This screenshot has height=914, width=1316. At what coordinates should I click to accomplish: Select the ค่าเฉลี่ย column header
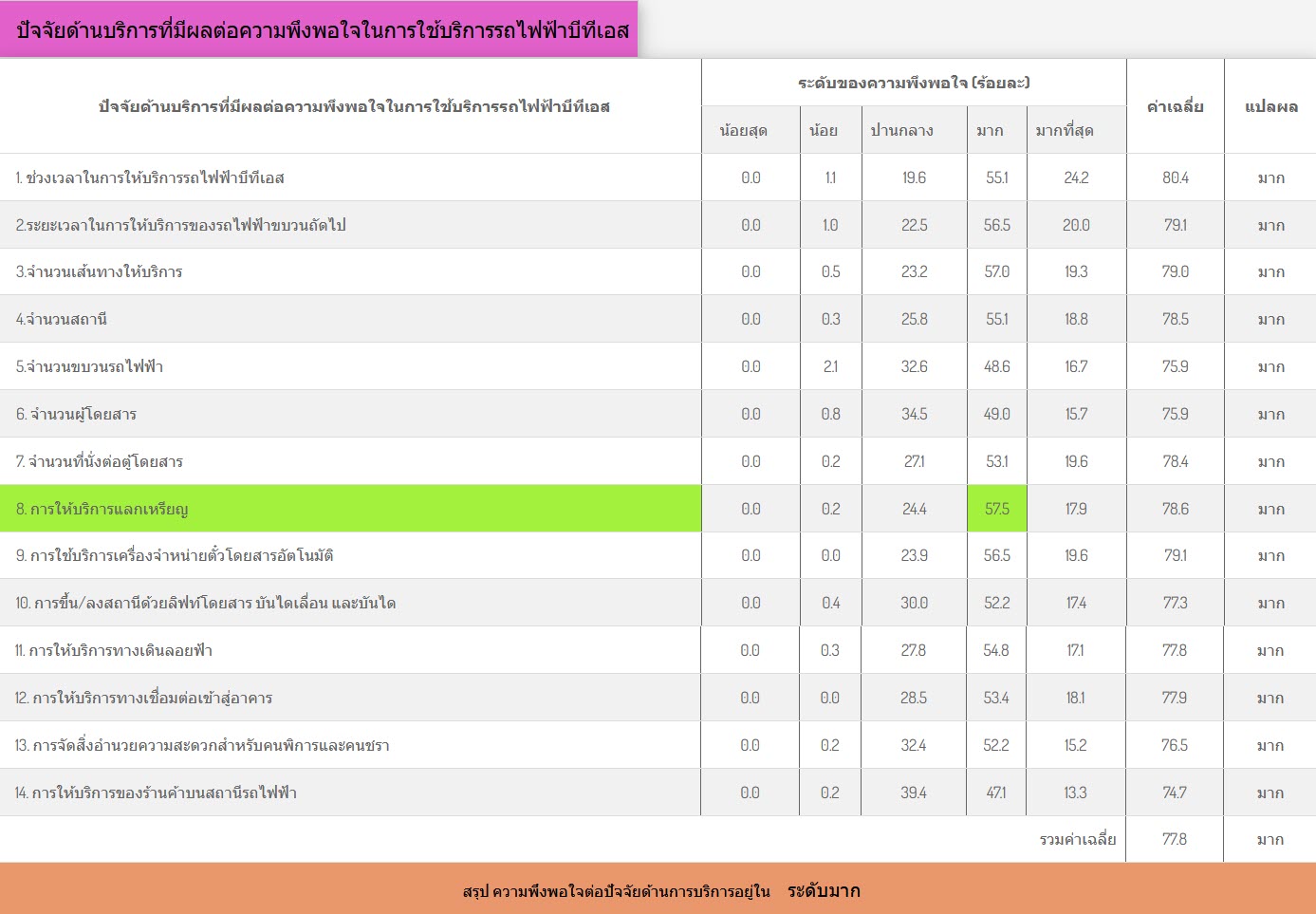(1175, 106)
